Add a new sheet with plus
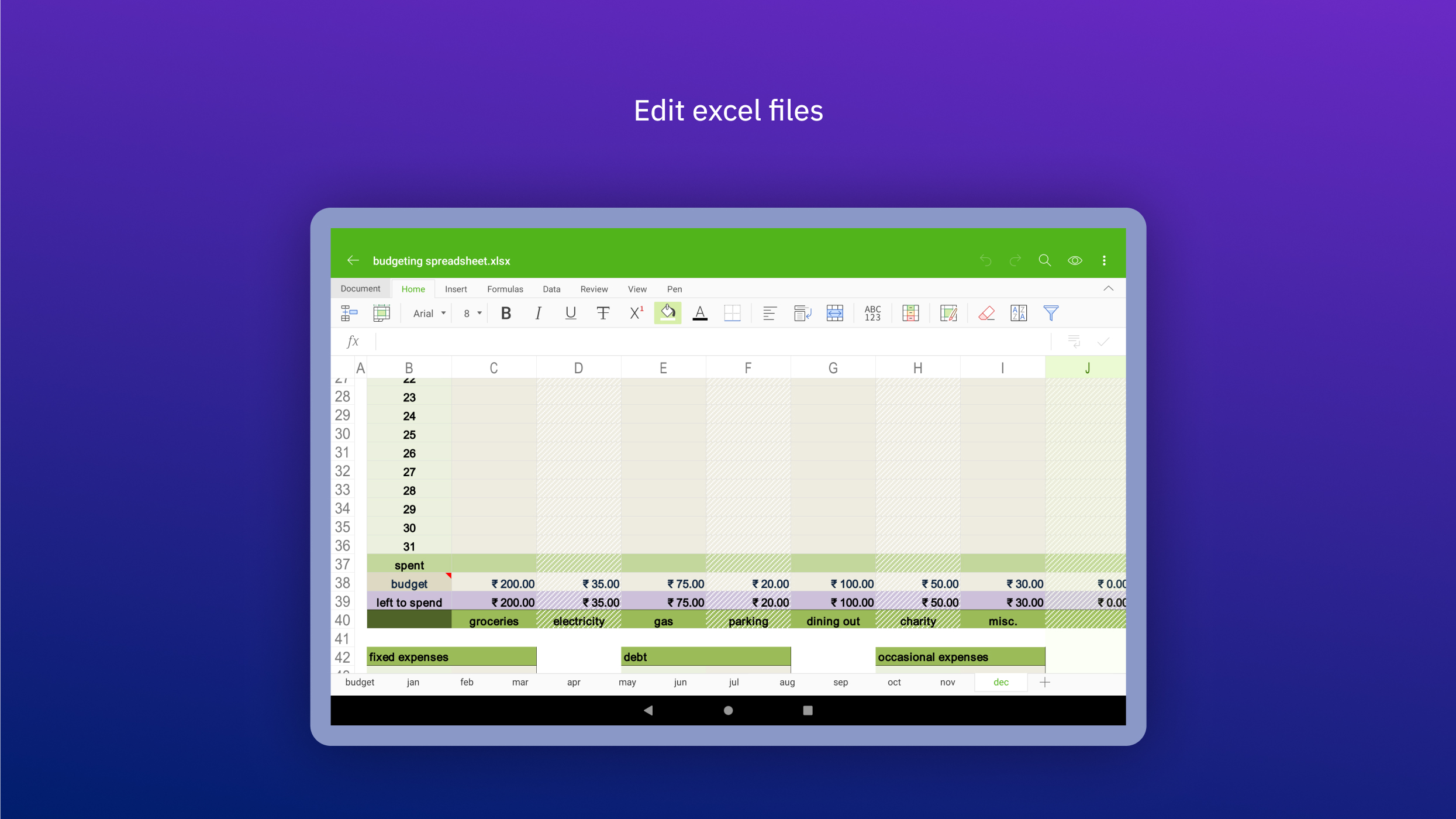This screenshot has width=1456, height=819. click(1045, 682)
